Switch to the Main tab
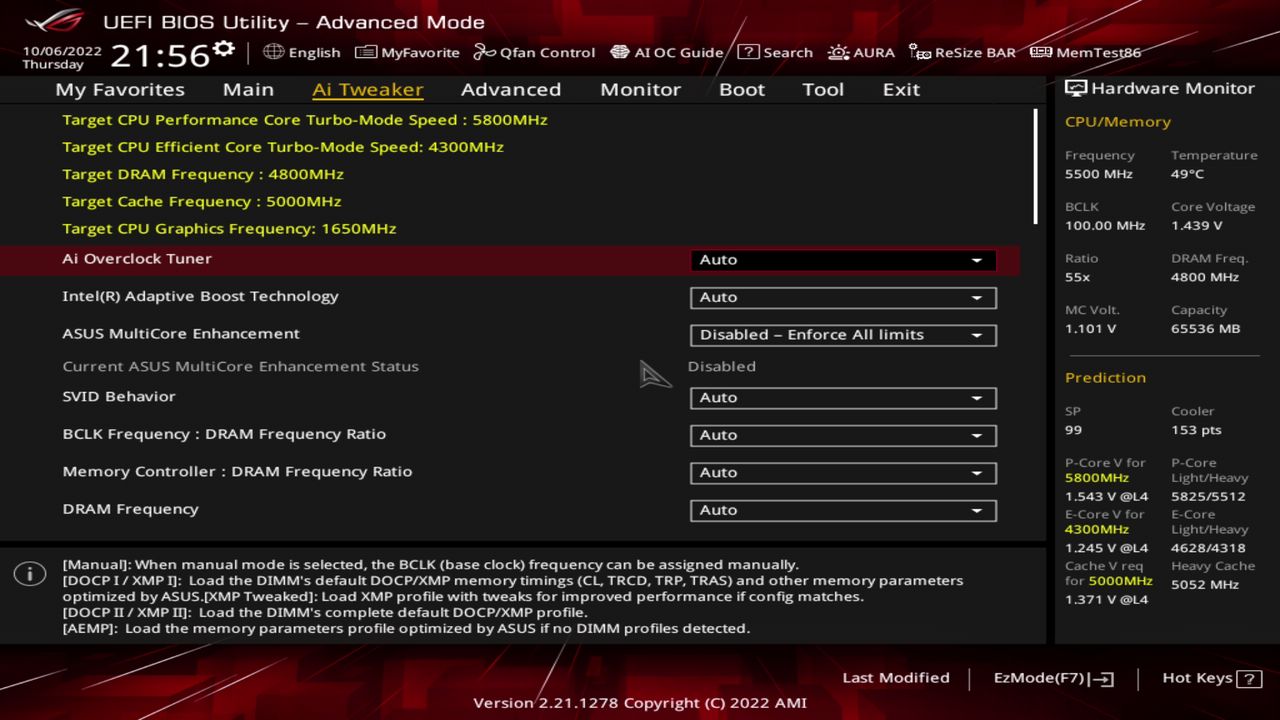This screenshot has height=720, width=1280. 248,89
